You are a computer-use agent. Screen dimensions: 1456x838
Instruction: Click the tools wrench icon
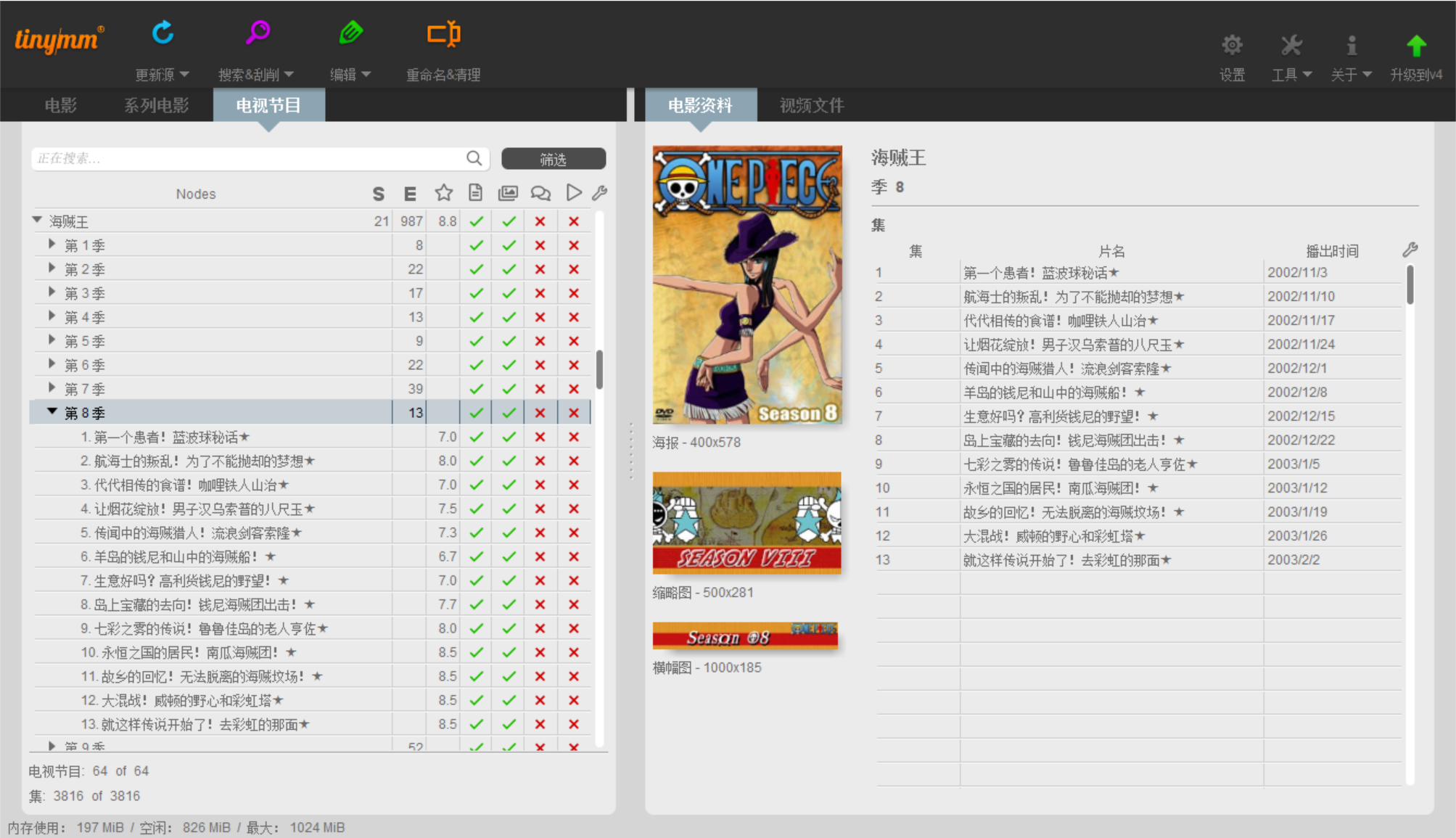click(x=1291, y=46)
